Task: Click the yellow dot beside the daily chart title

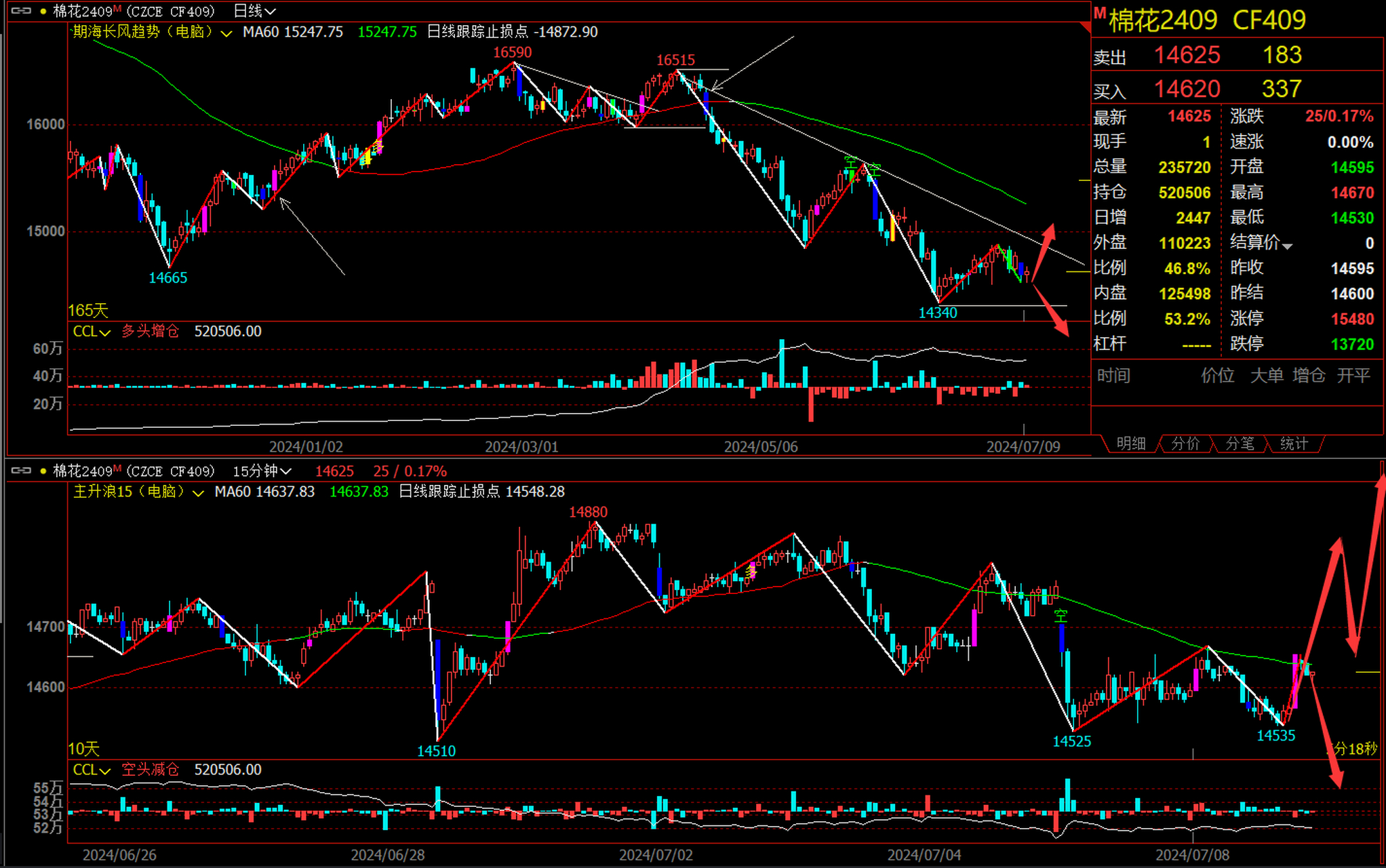Action: 43,12
